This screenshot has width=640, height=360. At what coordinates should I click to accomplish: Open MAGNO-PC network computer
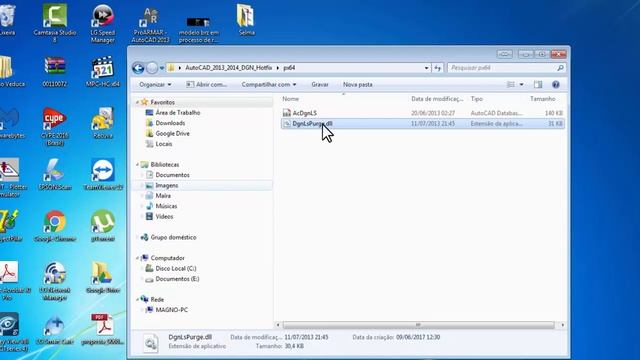[171, 310]
